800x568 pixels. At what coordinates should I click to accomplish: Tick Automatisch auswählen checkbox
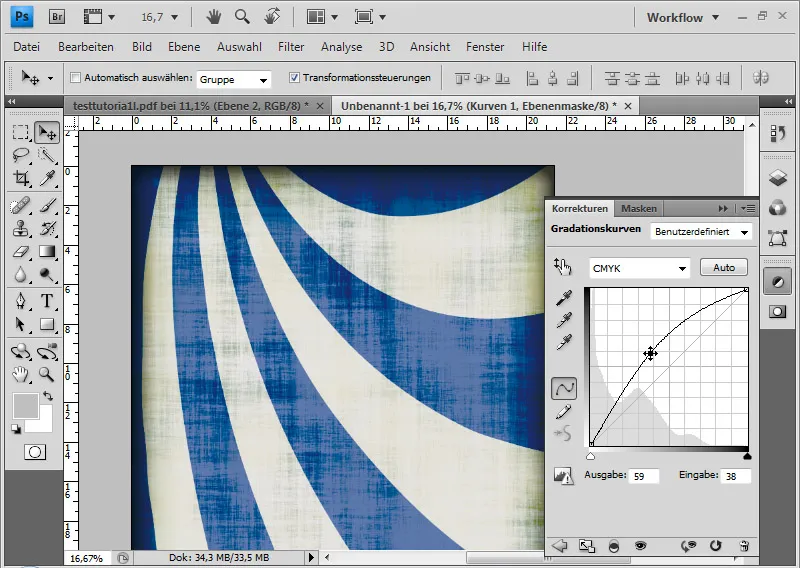click(76, 78)
